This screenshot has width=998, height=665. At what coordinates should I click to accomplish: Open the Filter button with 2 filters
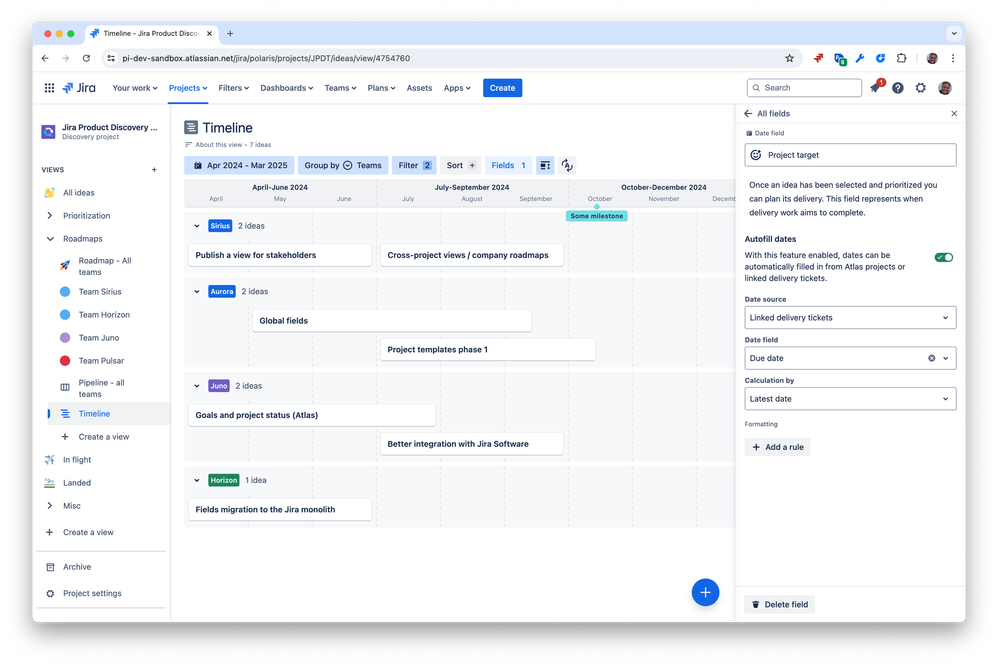(x=414, y=165)
